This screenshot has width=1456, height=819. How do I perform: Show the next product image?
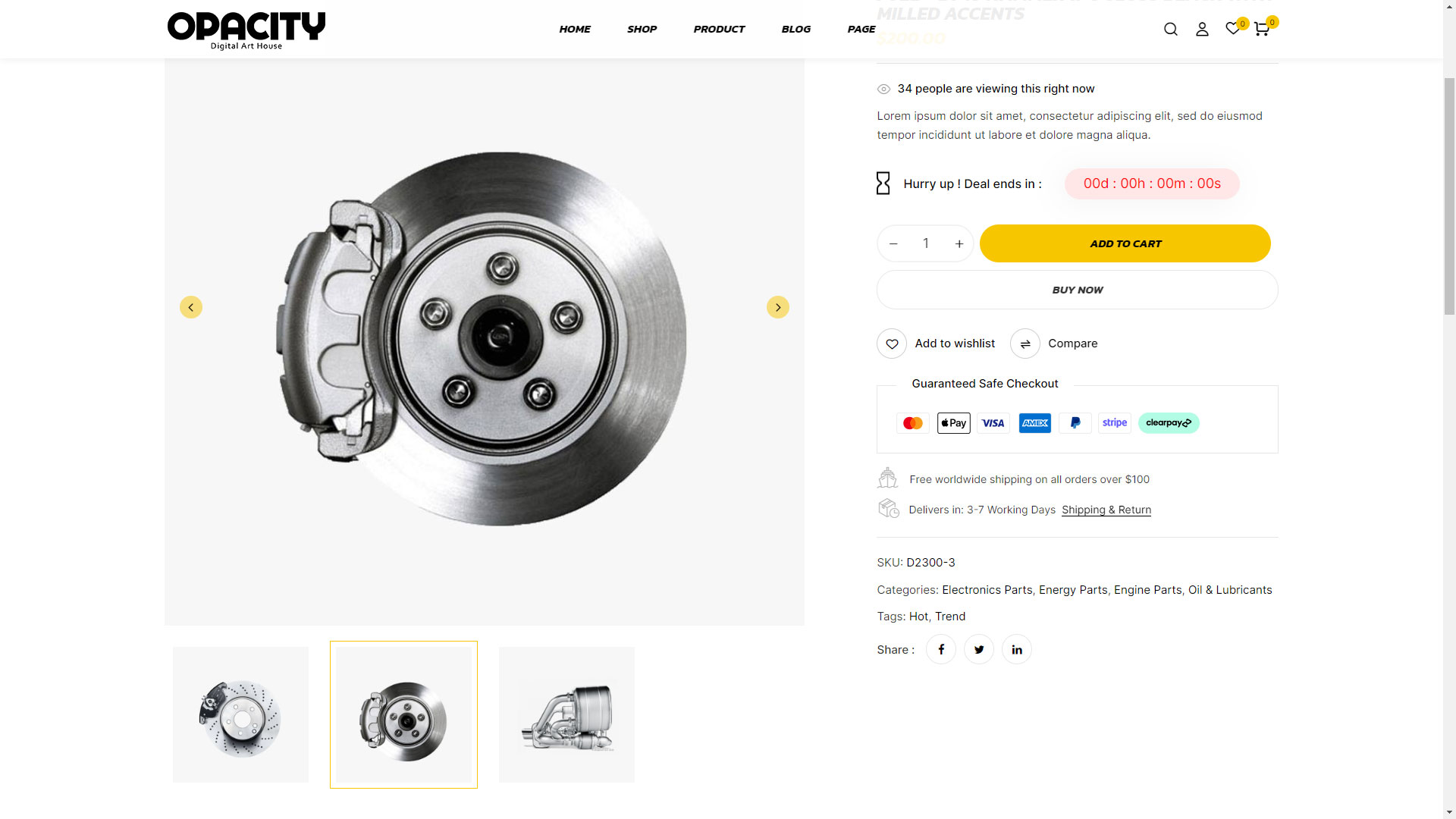(778, 307)
